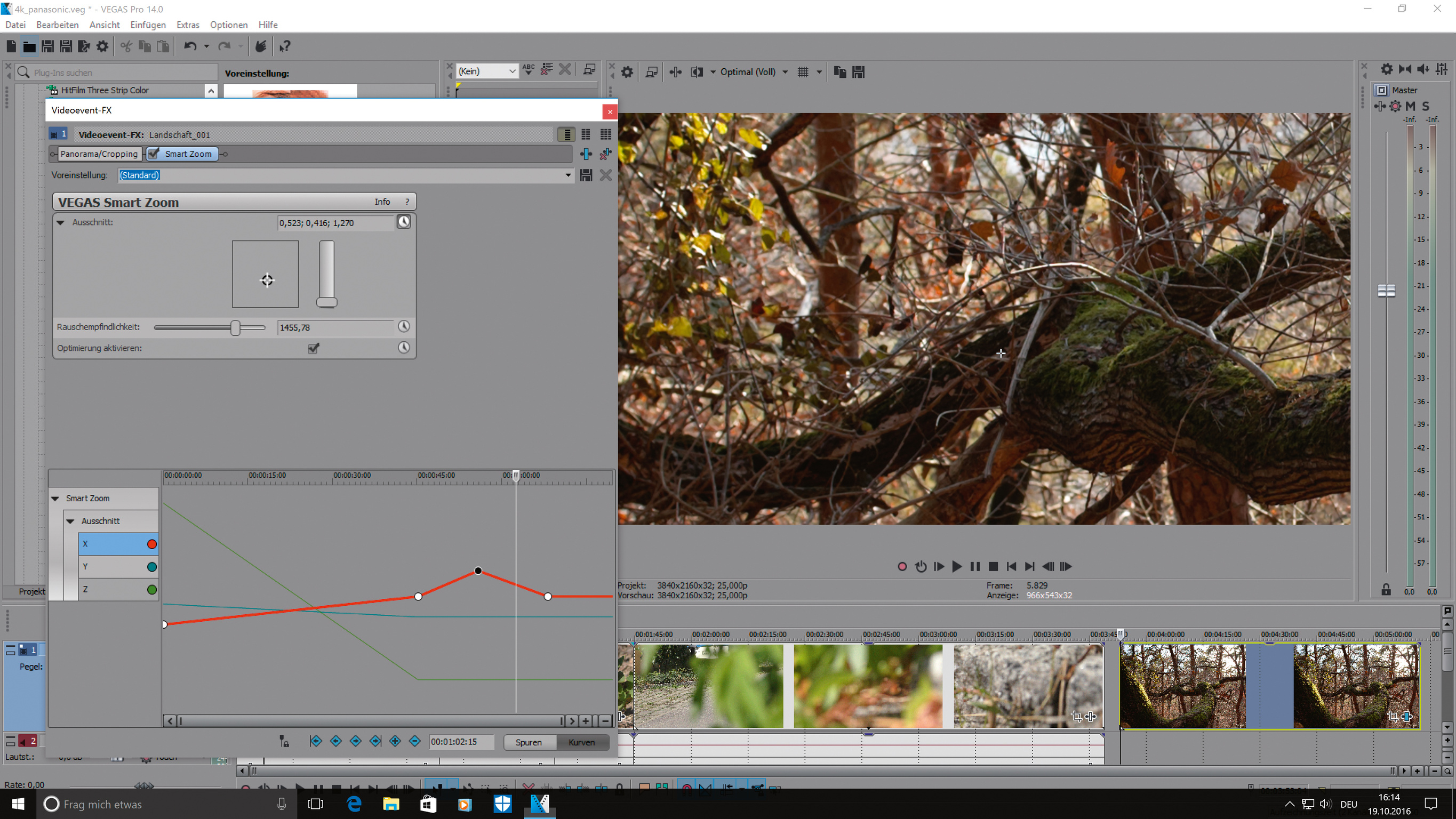This screenshot has width=1456, height=819.
Task: Click the Undo arrow icon
Action: [190, 46]
